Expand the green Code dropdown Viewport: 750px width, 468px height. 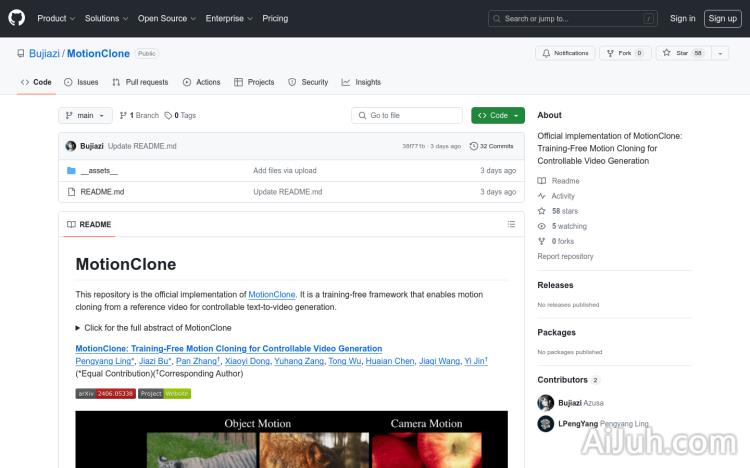498,116
